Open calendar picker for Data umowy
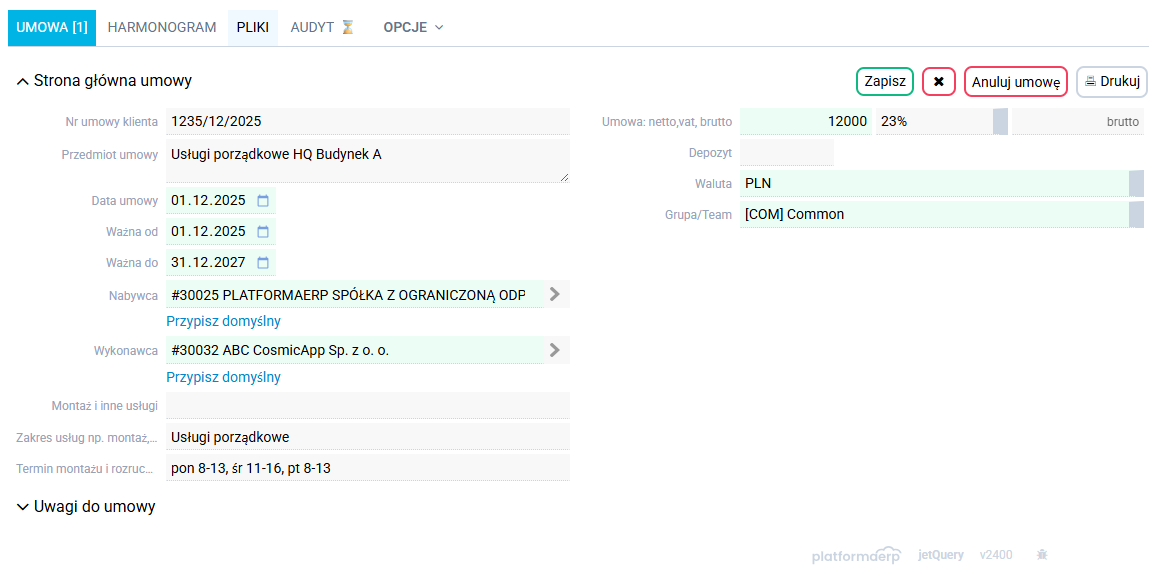Viewport: 1149px width, 572px height. [x=263, y=201]
